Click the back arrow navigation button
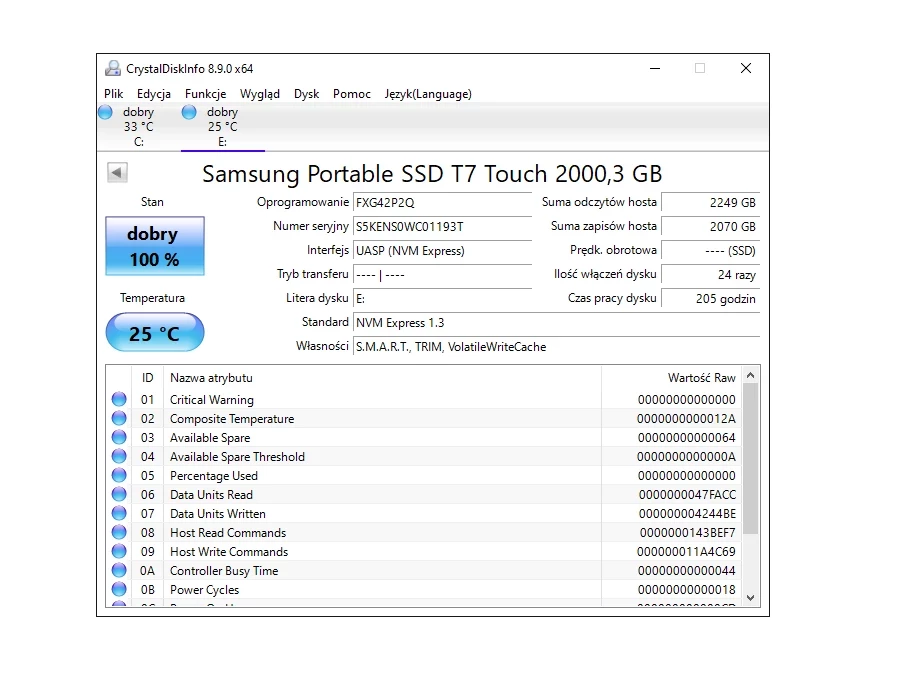 click(x=117, y=172)
